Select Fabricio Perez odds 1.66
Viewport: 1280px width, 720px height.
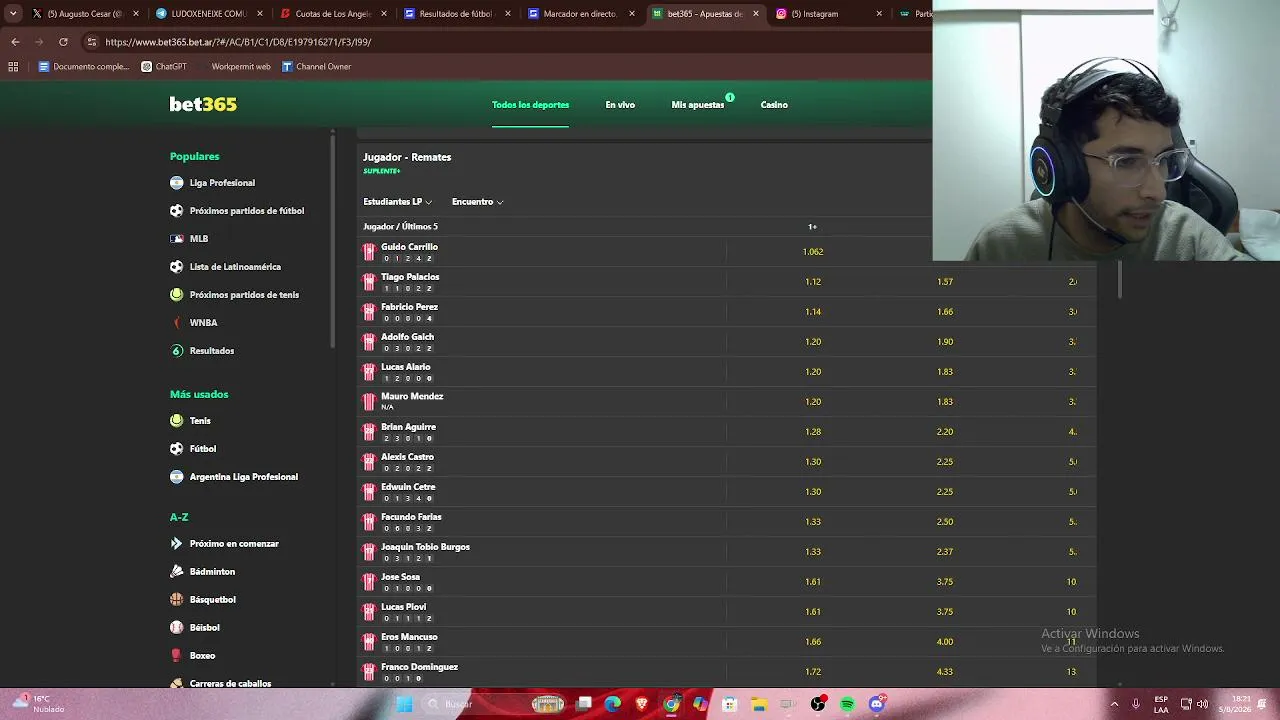945,312
